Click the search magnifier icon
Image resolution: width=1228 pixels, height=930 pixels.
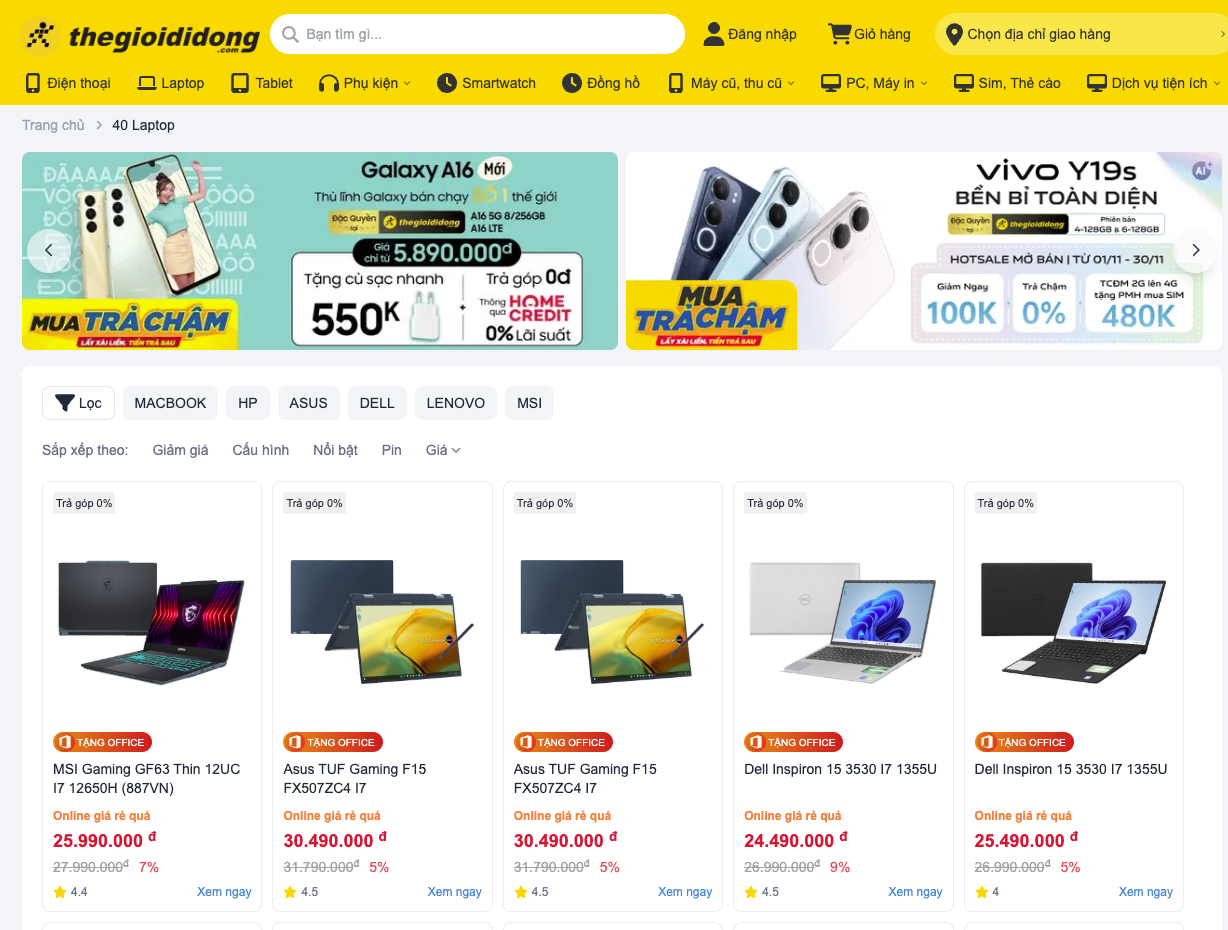pyautogui.click(x=291, y=34)
